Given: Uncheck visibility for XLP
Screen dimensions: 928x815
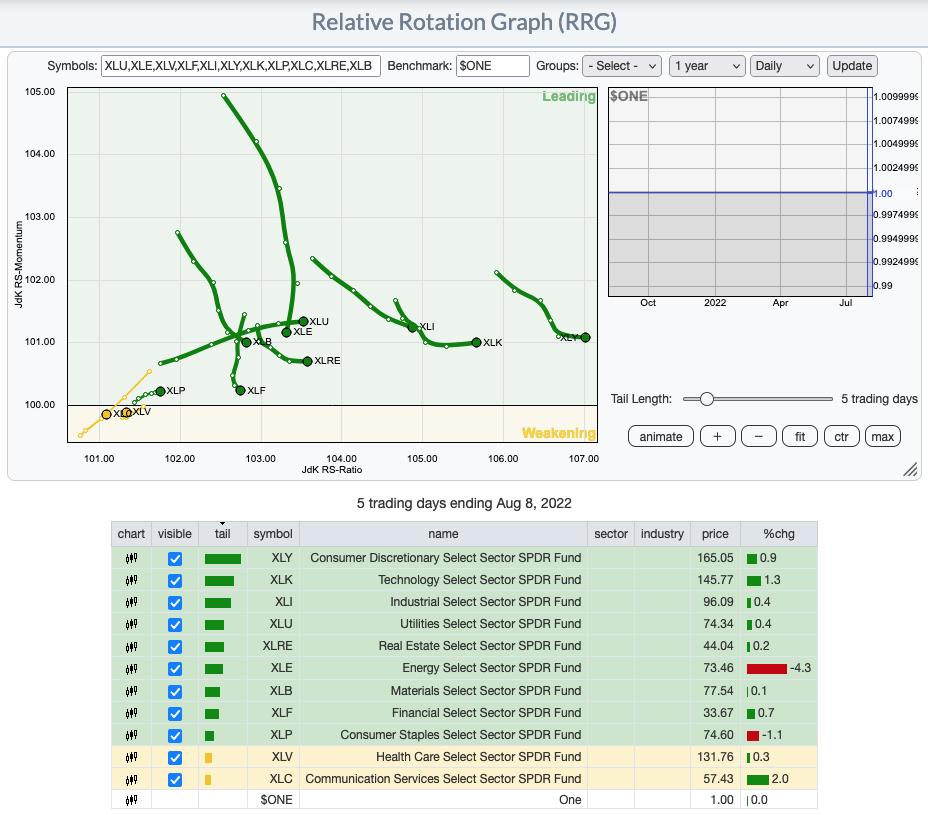Looking at the screenshot, I should click(x=175, y=735).
